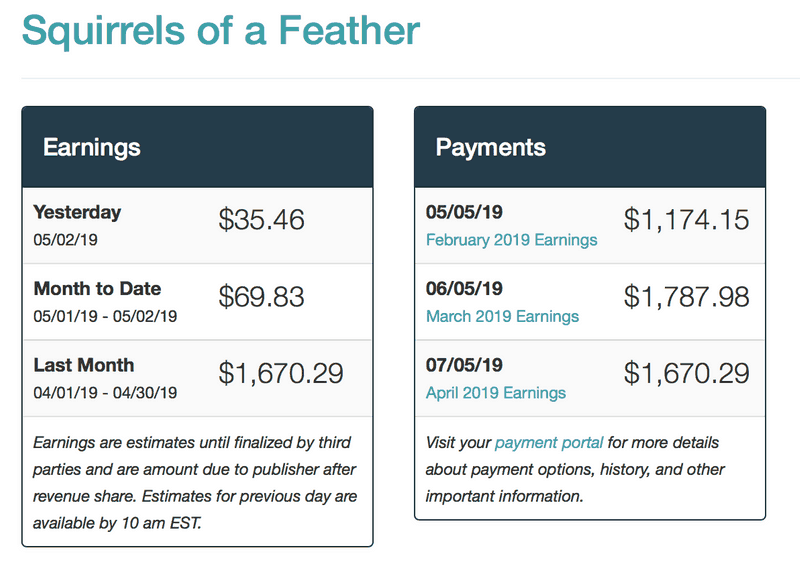Open the March 2019 Earnings link
Viewport: 800px width, 569px height.
502,316
